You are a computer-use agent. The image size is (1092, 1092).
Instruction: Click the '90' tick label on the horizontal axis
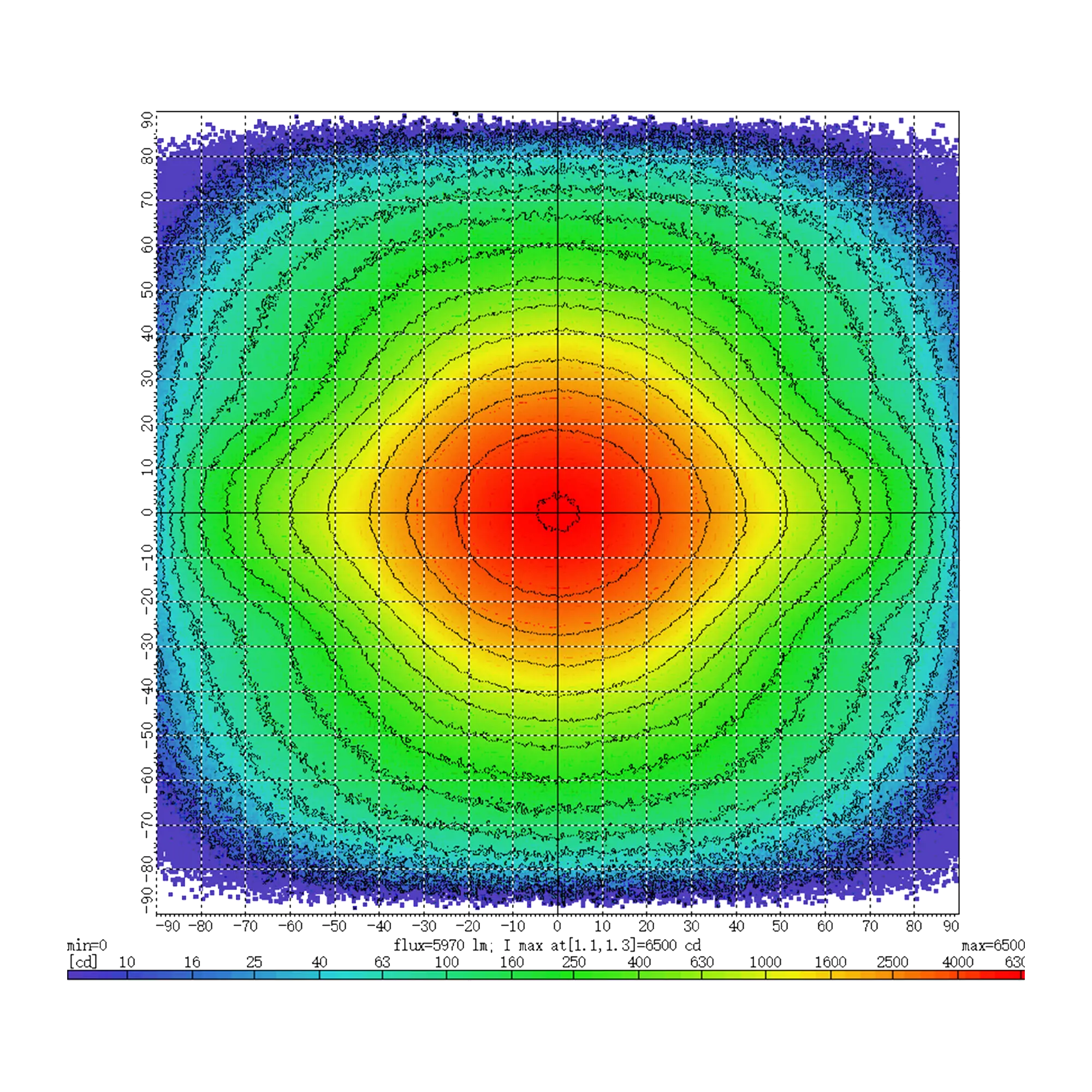952,927
